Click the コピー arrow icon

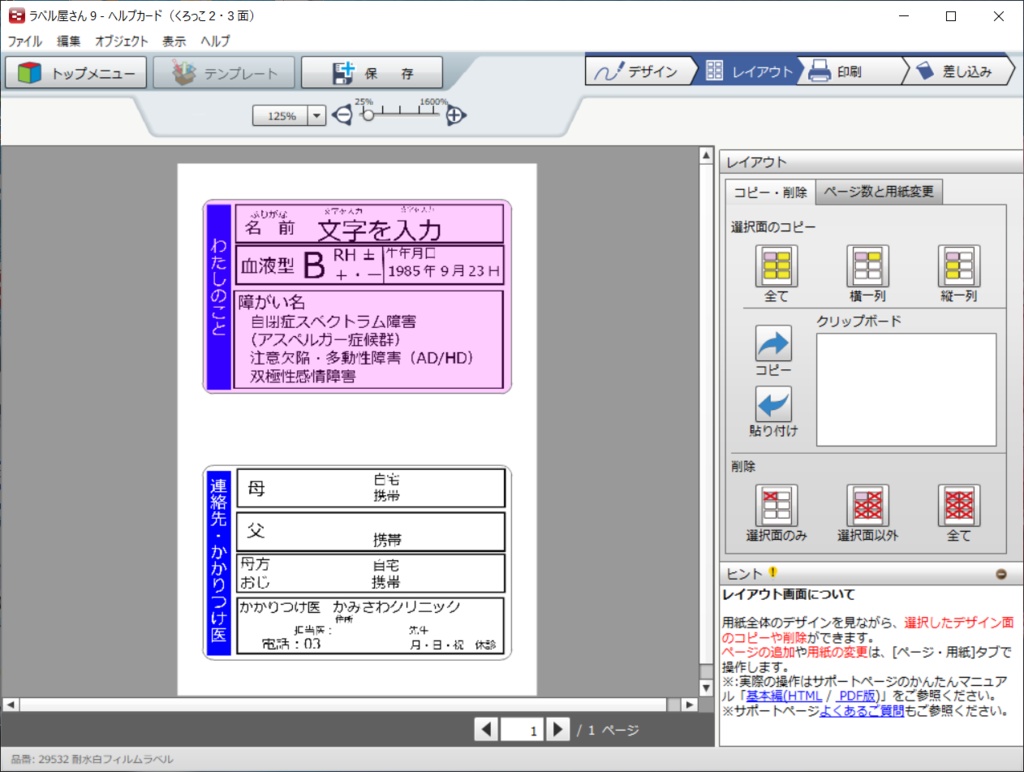pos(773,343)
